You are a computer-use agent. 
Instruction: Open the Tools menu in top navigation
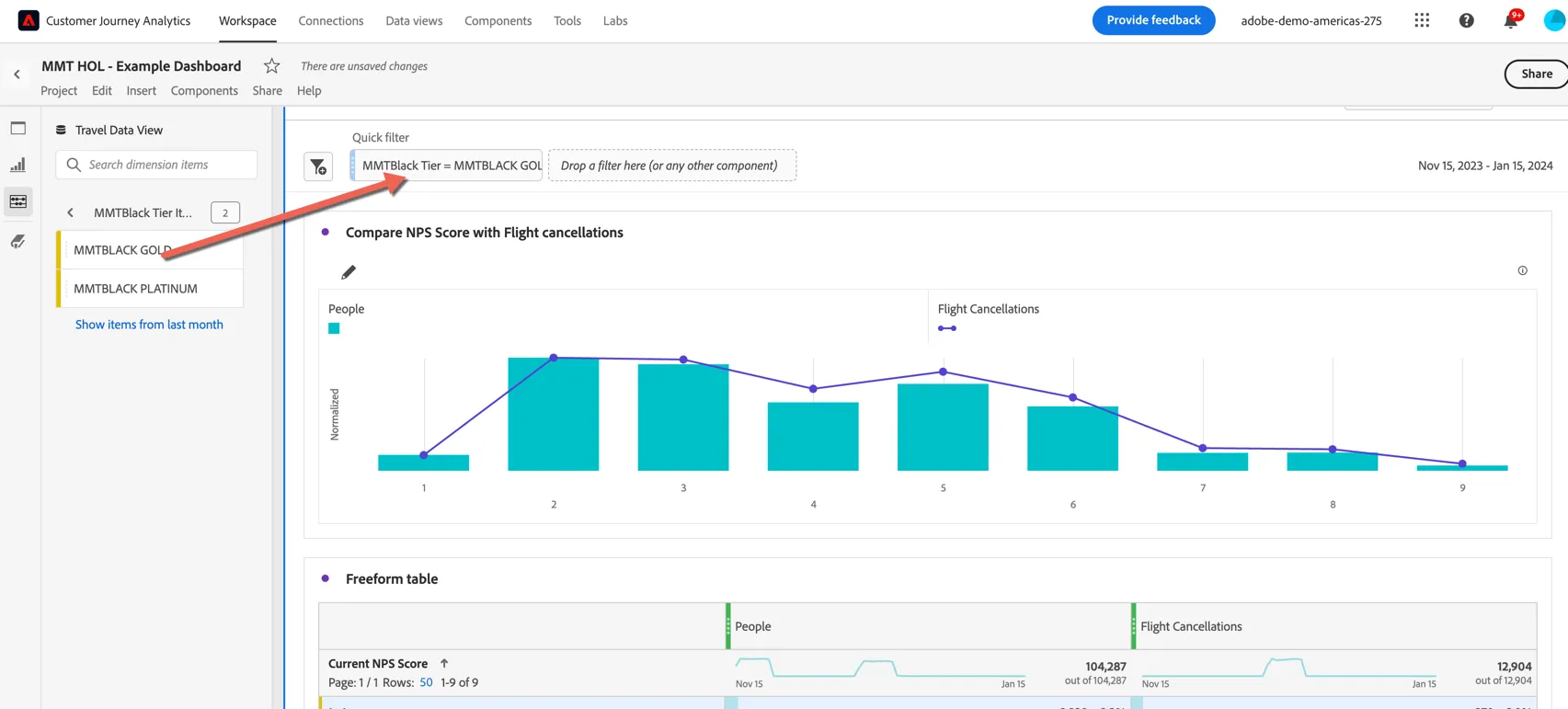(567, 20)
